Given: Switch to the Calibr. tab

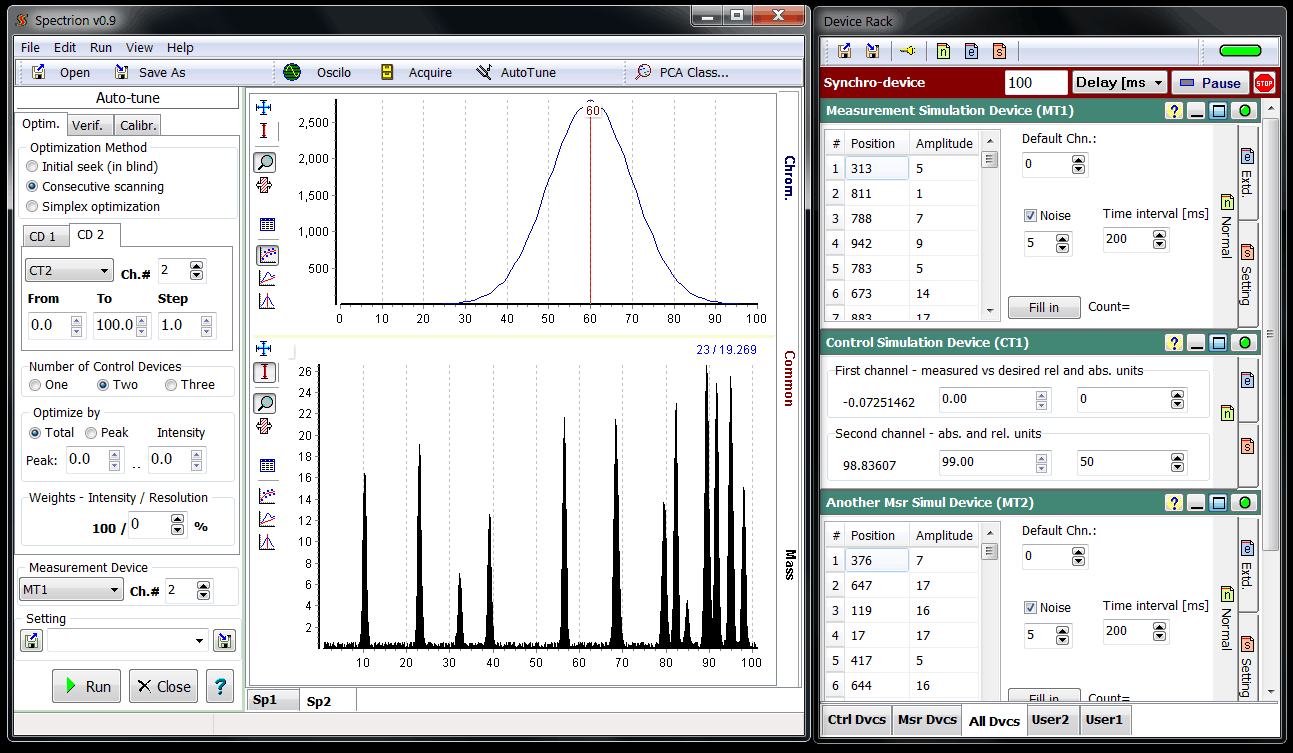Looking at the screenshot, I should (x=138, y=125).
